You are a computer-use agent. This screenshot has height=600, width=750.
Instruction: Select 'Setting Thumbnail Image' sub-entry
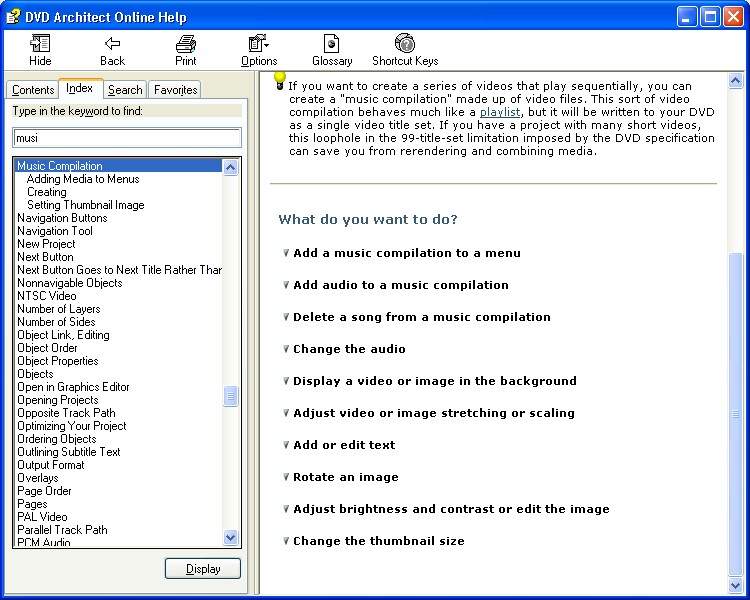pyautogui.click(x=86, y=205)
